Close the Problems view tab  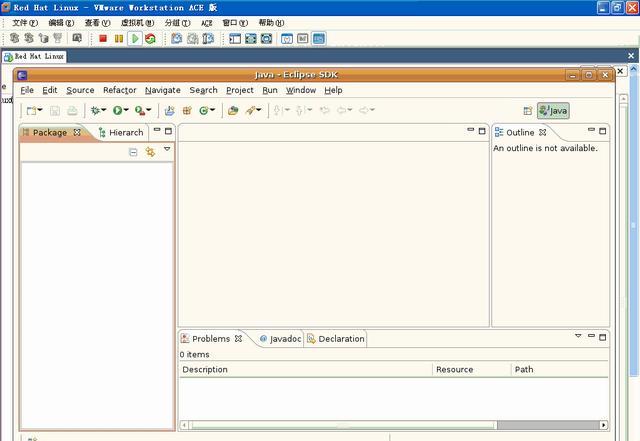point(238,339)
